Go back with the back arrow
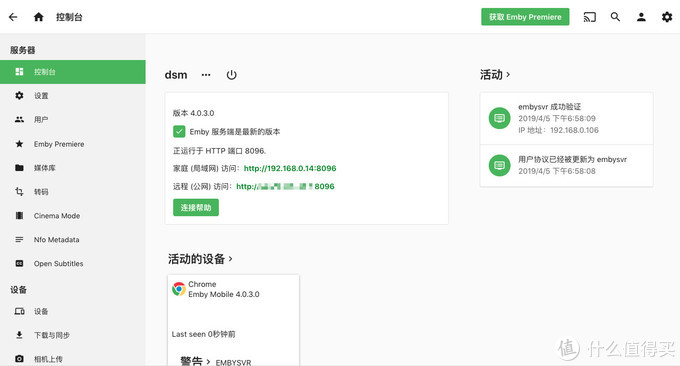 [x=13, y=17]
